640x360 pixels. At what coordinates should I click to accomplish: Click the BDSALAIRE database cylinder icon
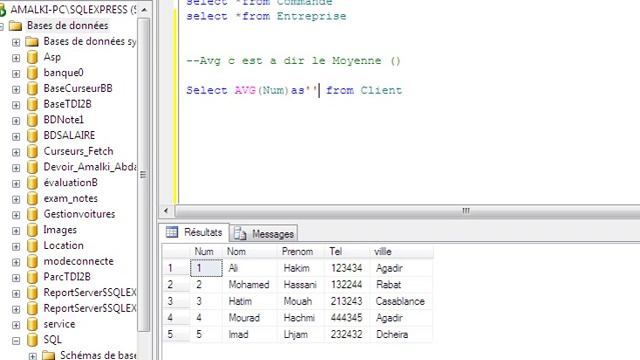tap(32, 136)
